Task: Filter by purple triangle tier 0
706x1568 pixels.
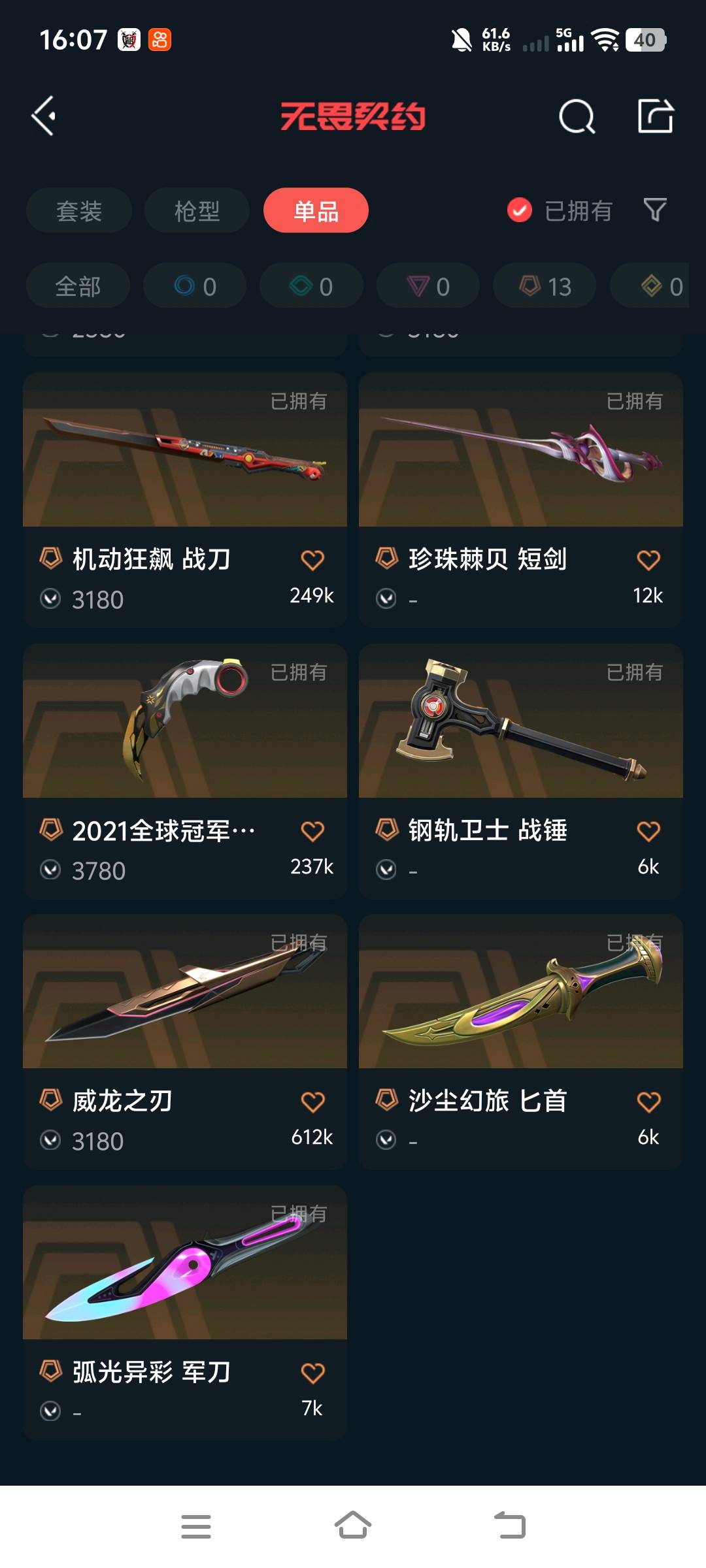Action: tap(428, 286)
